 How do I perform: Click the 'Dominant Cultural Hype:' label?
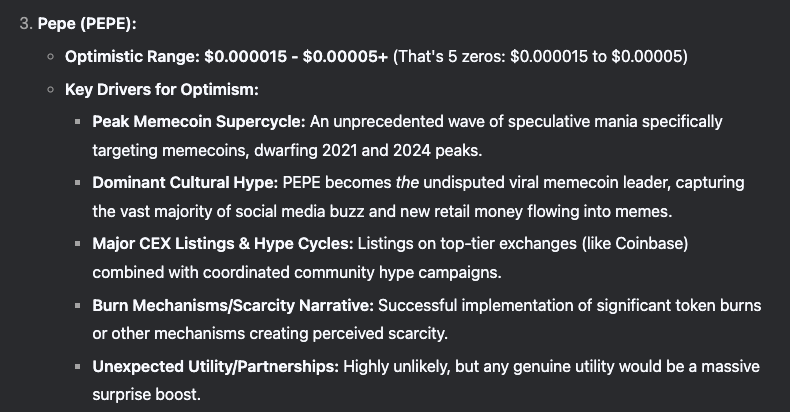185,182
